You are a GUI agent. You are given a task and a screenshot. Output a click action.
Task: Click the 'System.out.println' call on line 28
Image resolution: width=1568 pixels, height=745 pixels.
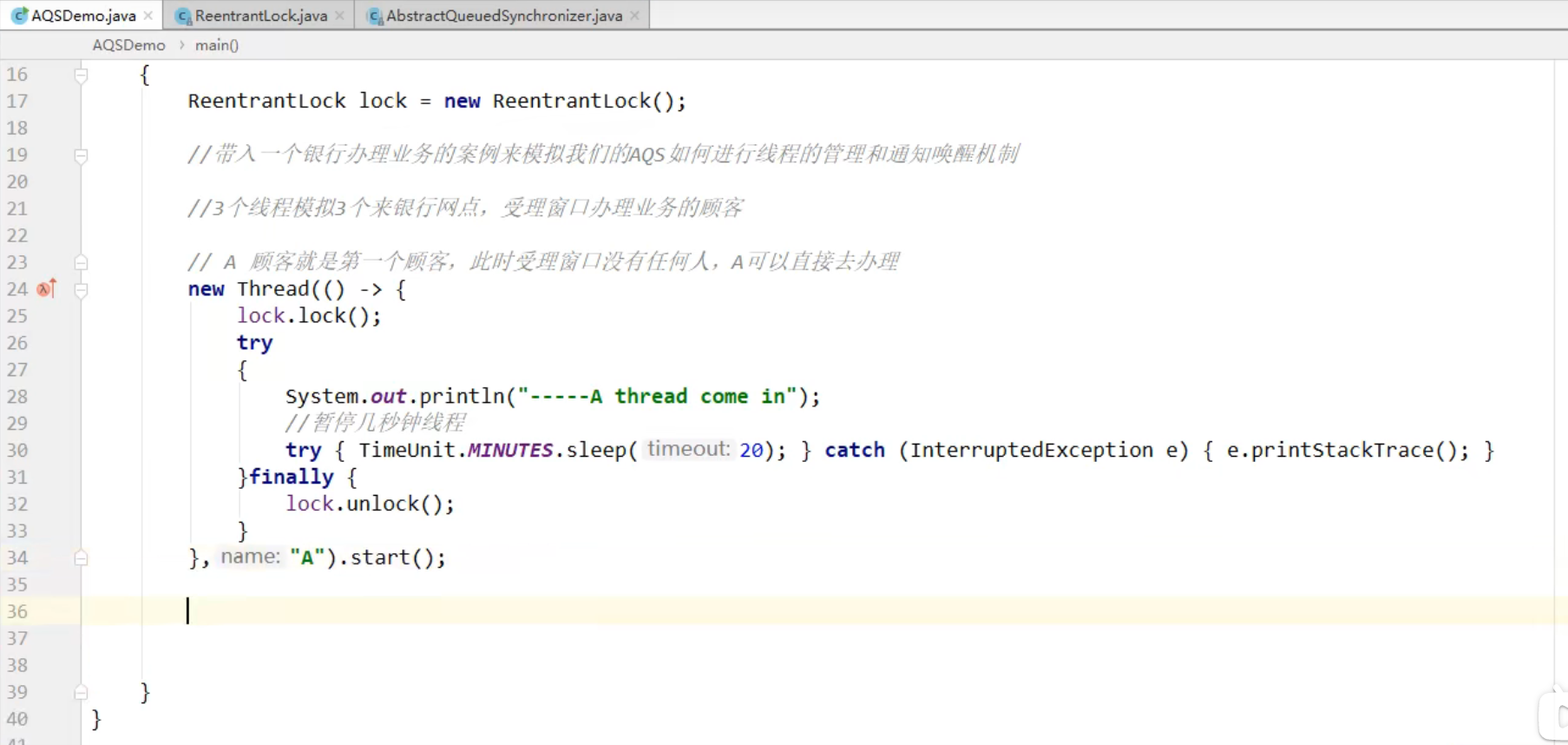click(x=396, y=397)
